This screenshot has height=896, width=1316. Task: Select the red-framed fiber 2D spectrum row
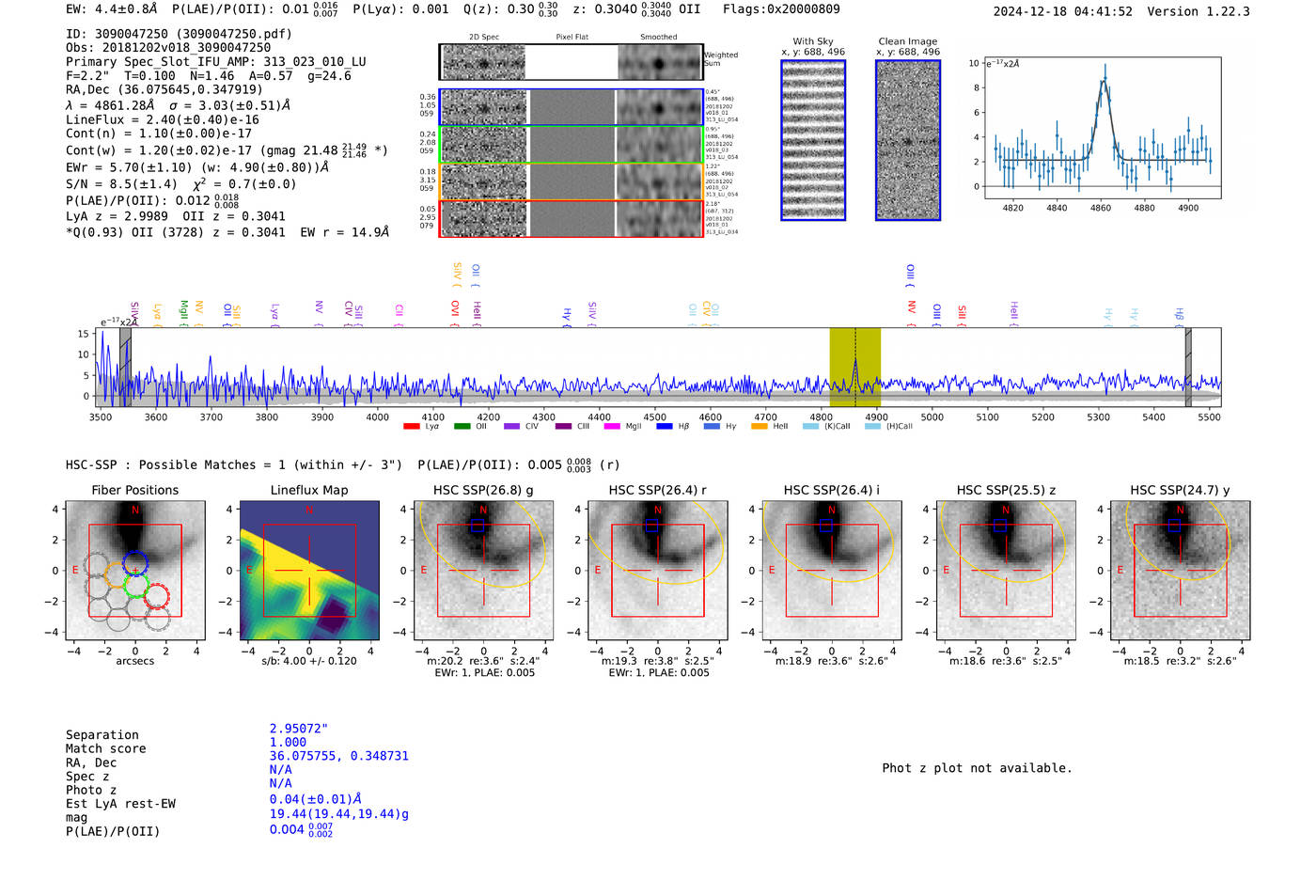[571, 218]
